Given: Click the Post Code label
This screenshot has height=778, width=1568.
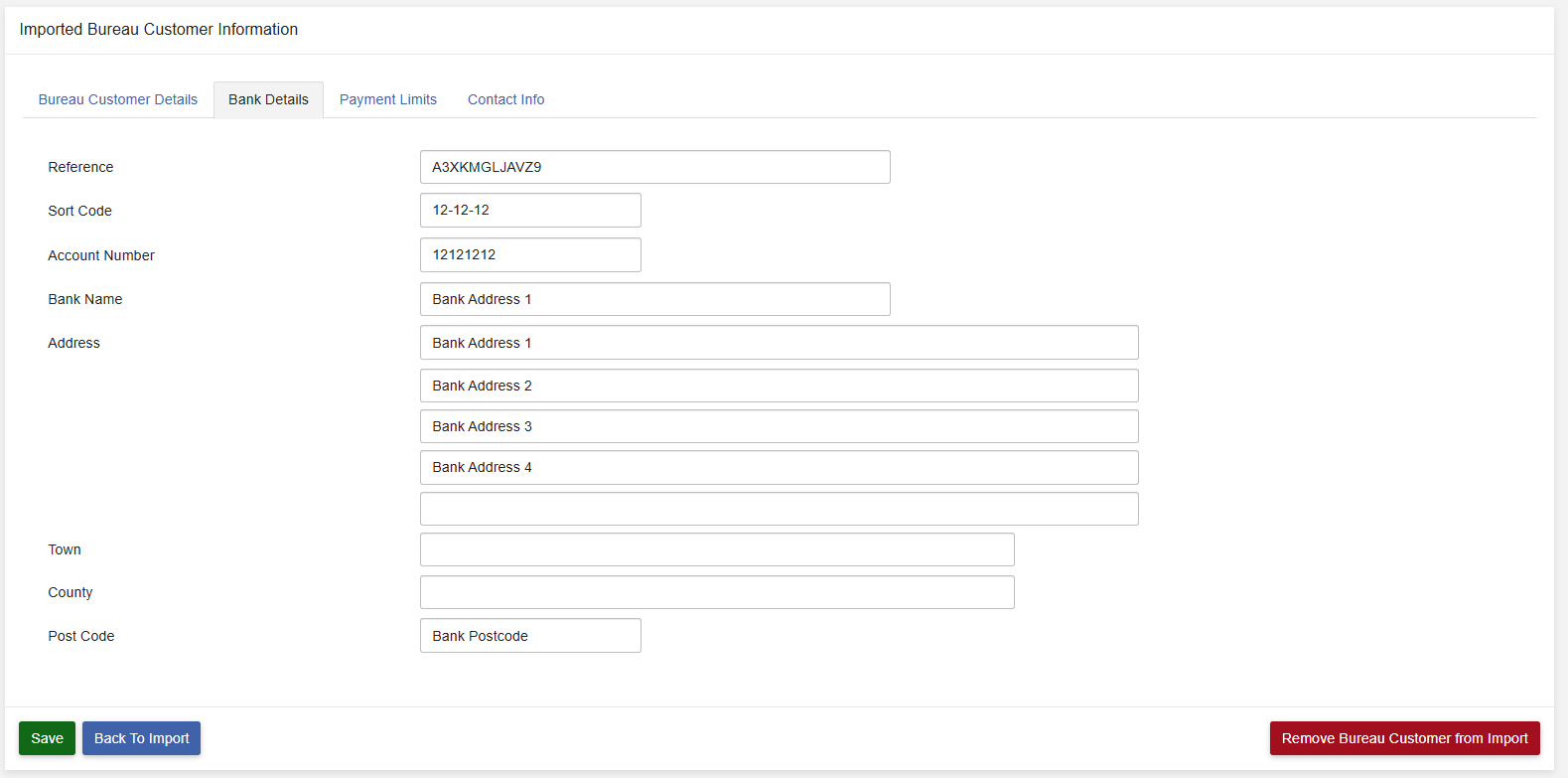Looking at the screenshot, I should coord(81,636).
